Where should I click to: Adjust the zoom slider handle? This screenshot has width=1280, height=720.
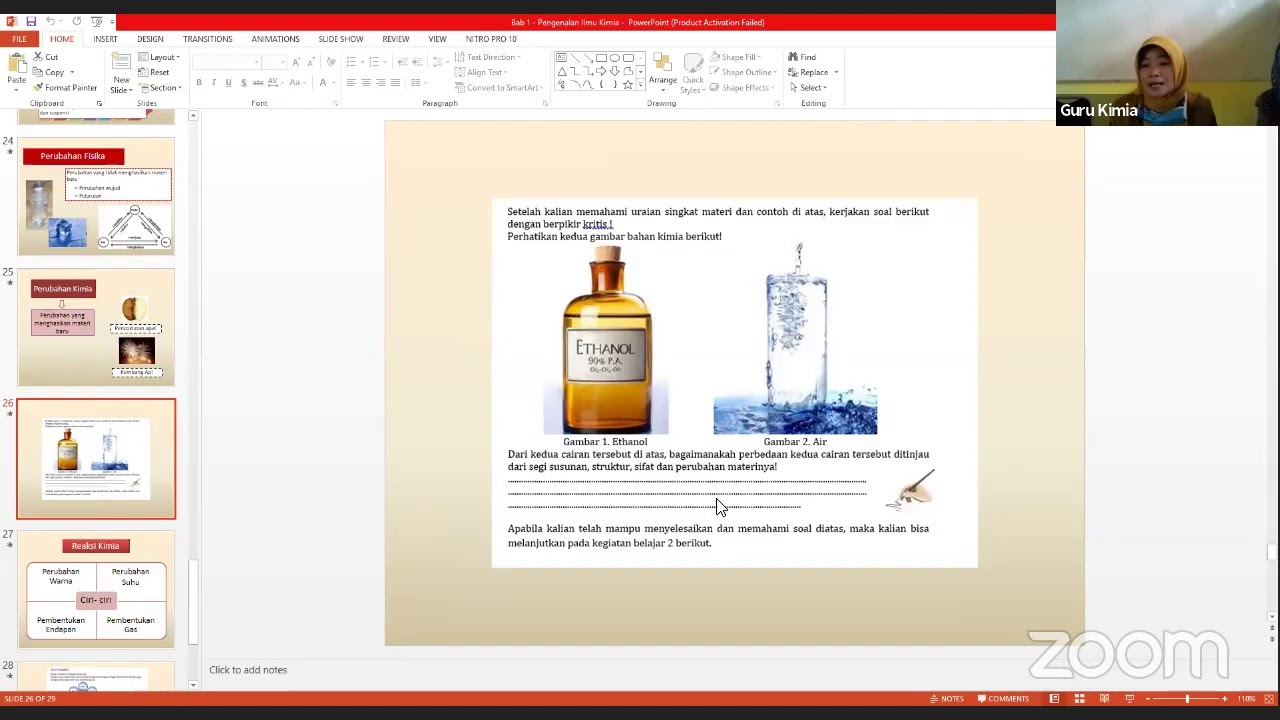(1187, 699)
